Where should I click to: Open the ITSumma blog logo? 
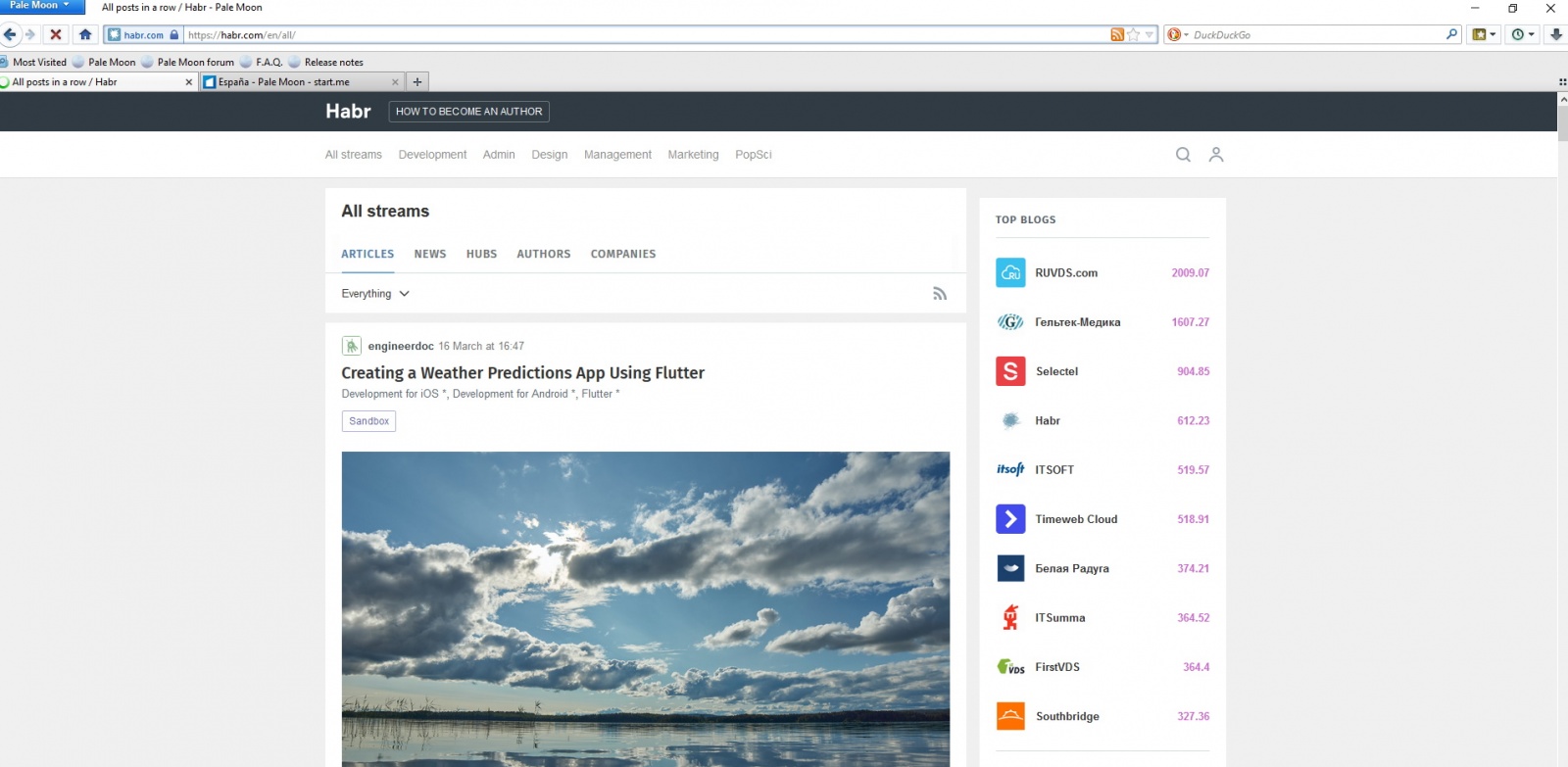click(1010, 618)
